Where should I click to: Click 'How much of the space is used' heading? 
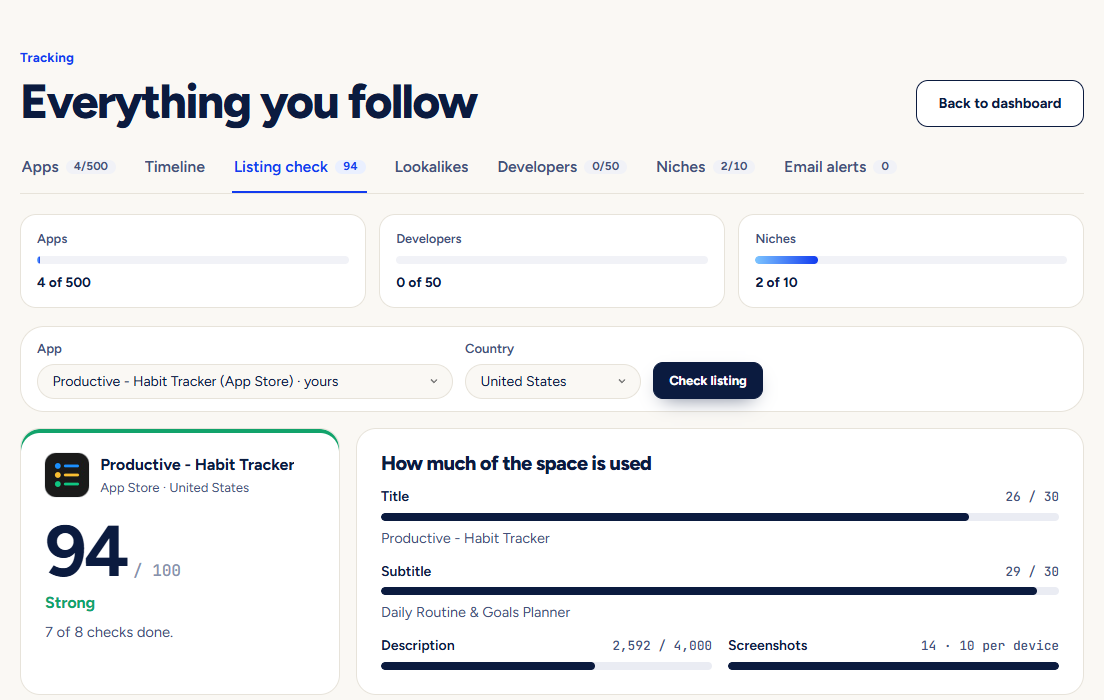coord(516,463)
